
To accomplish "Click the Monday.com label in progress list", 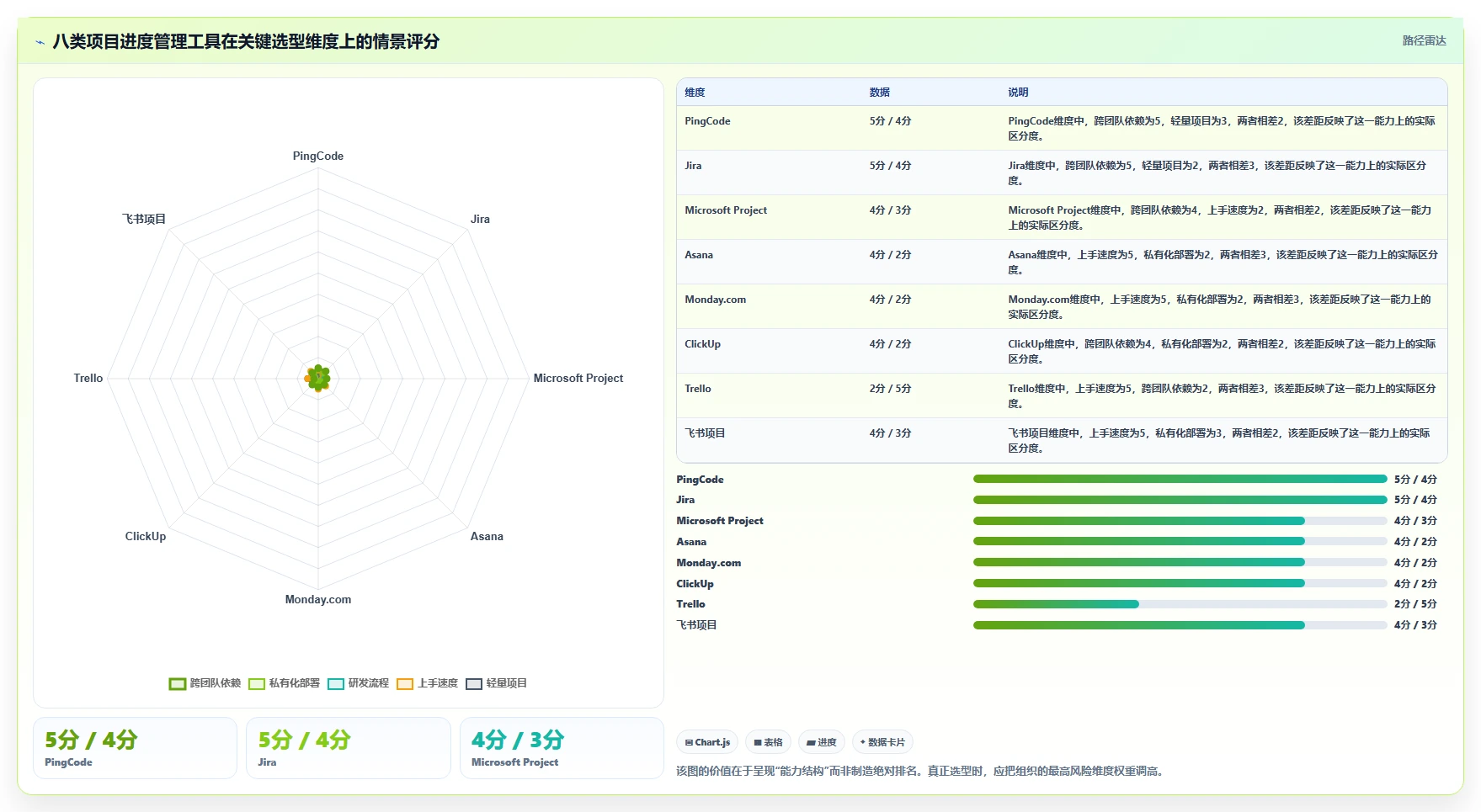I will coord(709,563).
